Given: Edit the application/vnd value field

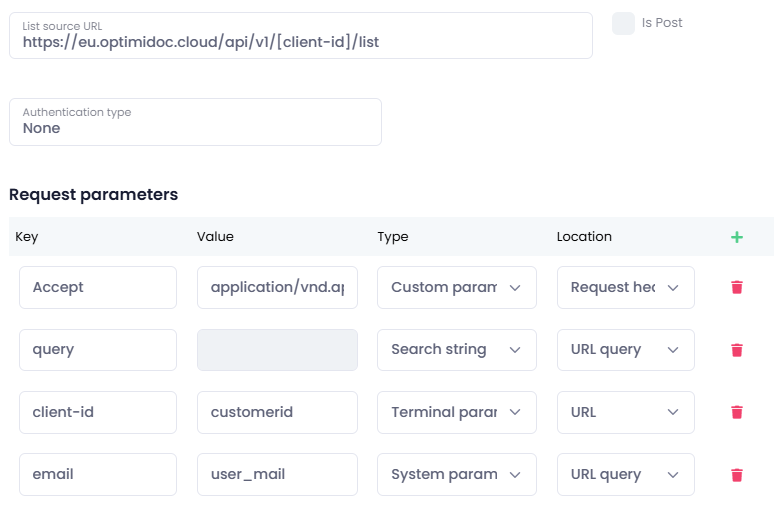Looking at the screenshot, I should (277, 287).
